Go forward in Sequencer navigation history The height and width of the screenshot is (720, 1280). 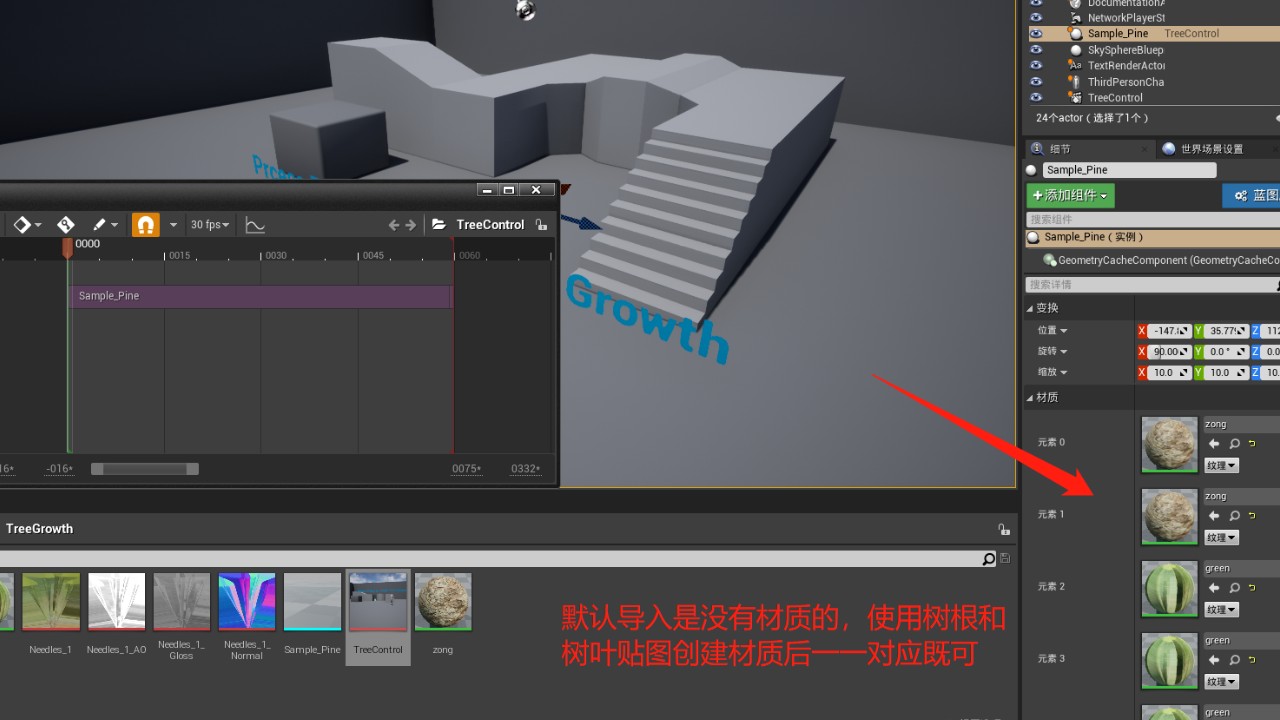pyautogui.click(x=410, y=225)
